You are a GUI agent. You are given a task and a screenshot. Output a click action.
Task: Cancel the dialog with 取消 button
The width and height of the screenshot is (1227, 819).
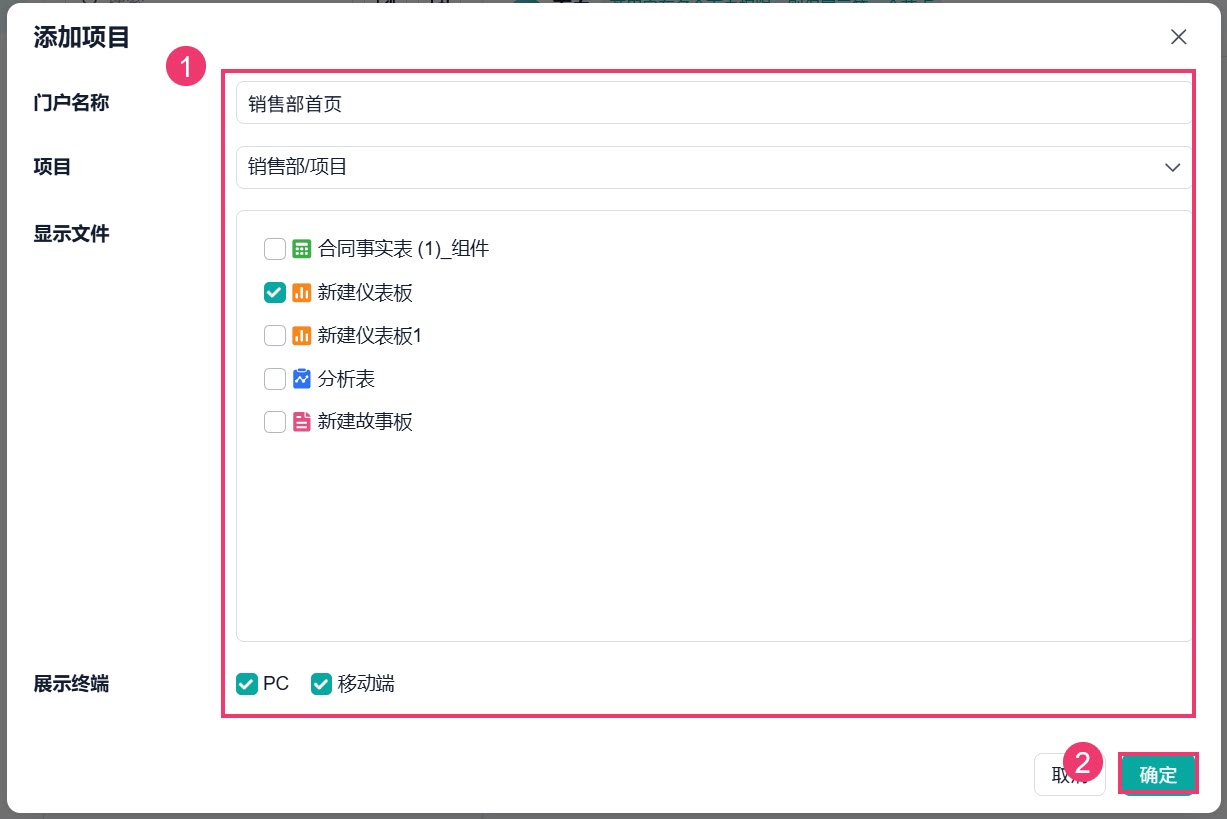[x=1069, y=775]
